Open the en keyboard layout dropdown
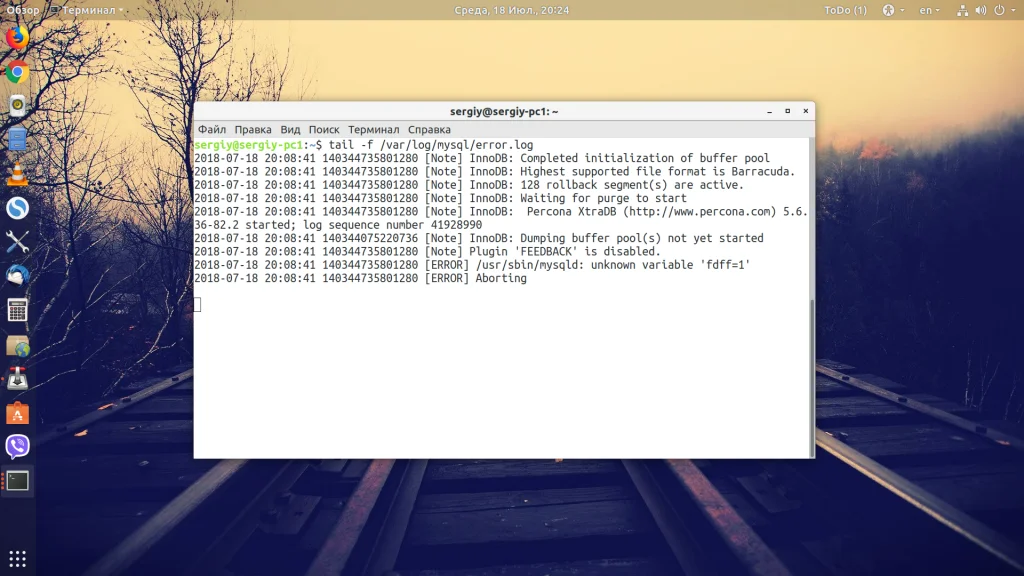 point(929,10)
